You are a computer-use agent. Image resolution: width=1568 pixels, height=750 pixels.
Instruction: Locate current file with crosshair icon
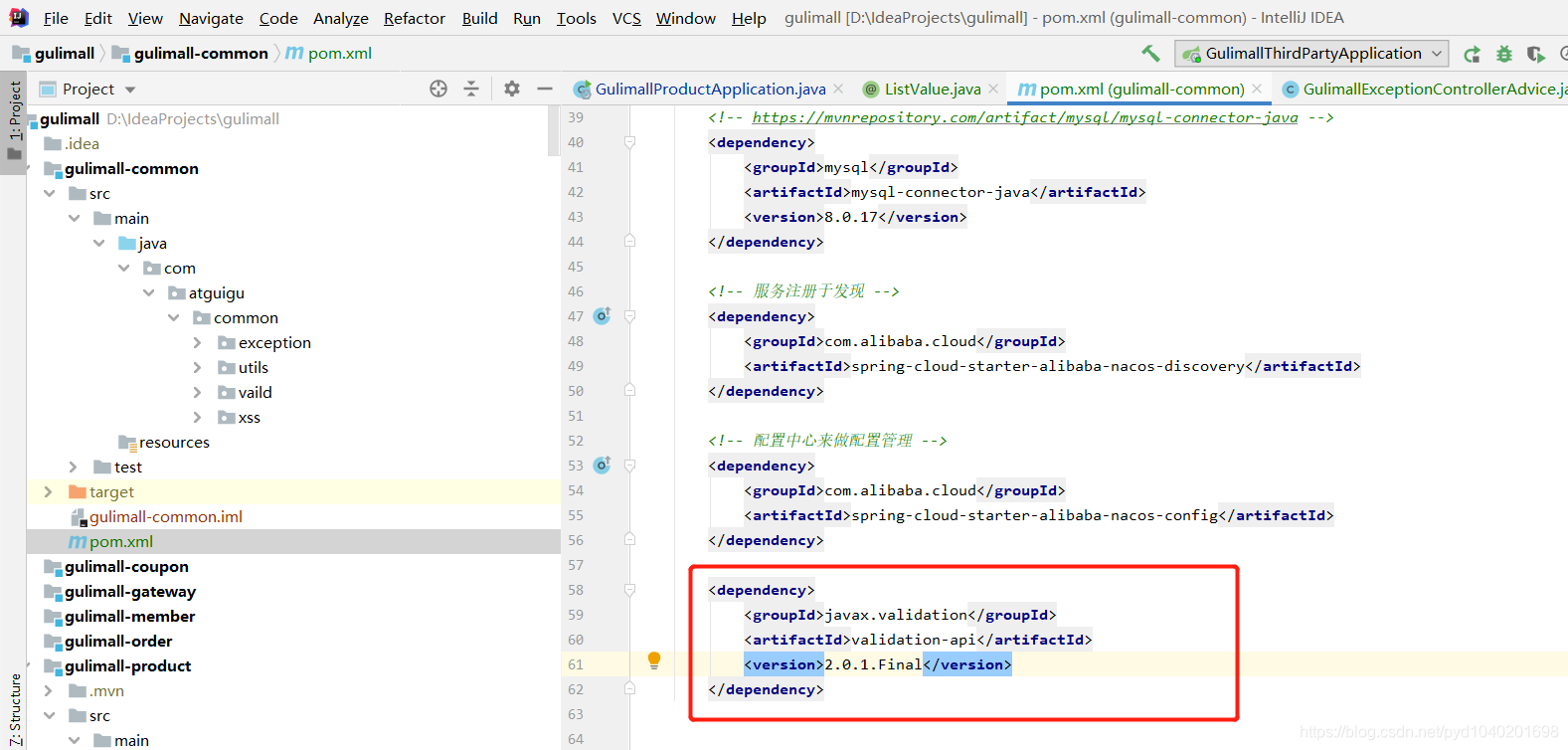[x=438, y=89]
